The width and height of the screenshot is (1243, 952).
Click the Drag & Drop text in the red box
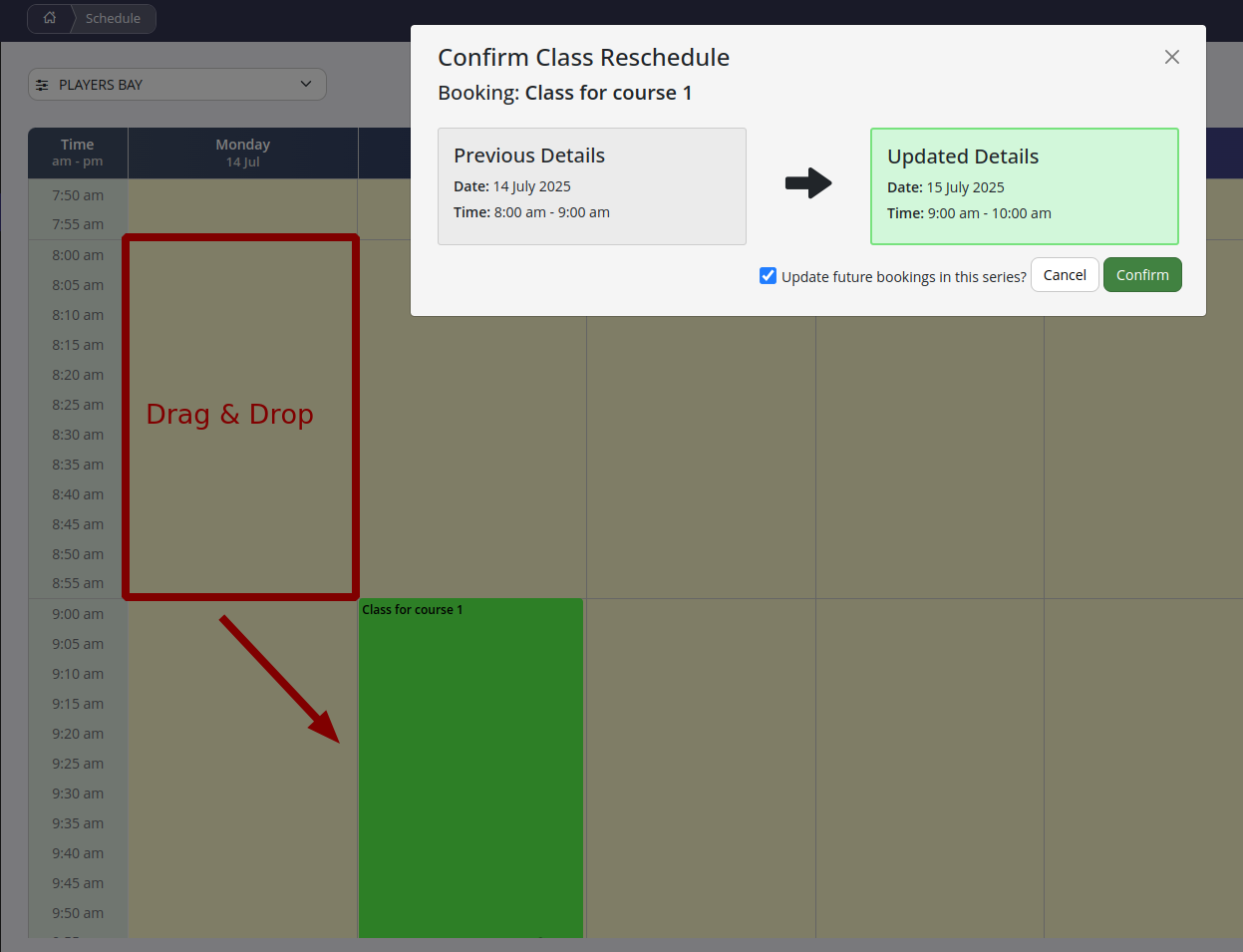(229, 414)
